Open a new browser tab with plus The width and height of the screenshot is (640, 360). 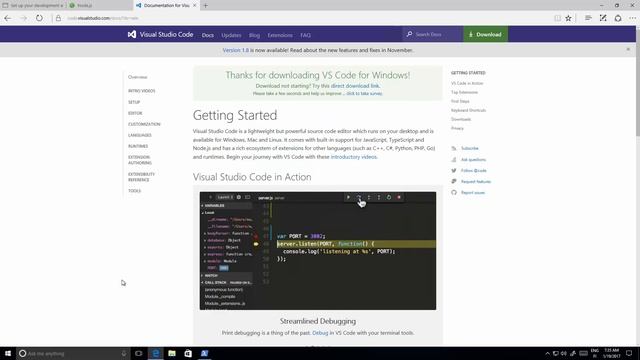pyautogui.click(x=205, y=5)
